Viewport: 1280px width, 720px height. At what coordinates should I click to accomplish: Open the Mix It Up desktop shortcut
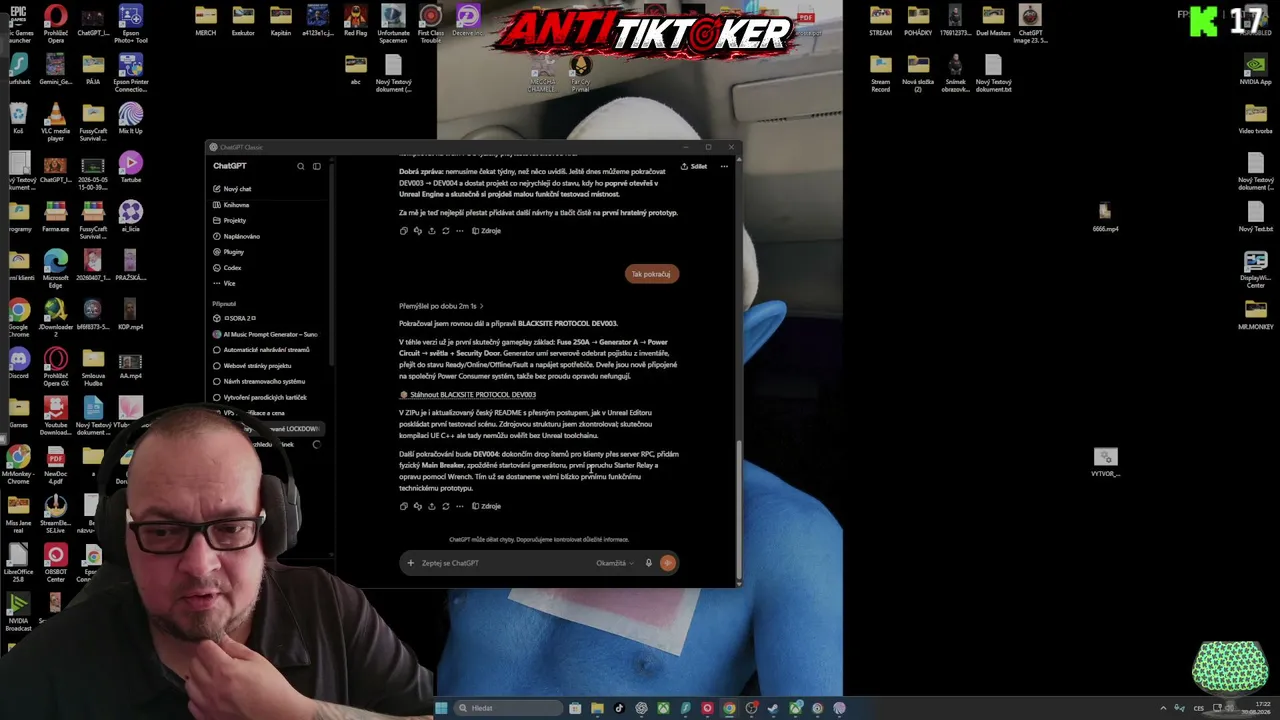pos(130,118)
